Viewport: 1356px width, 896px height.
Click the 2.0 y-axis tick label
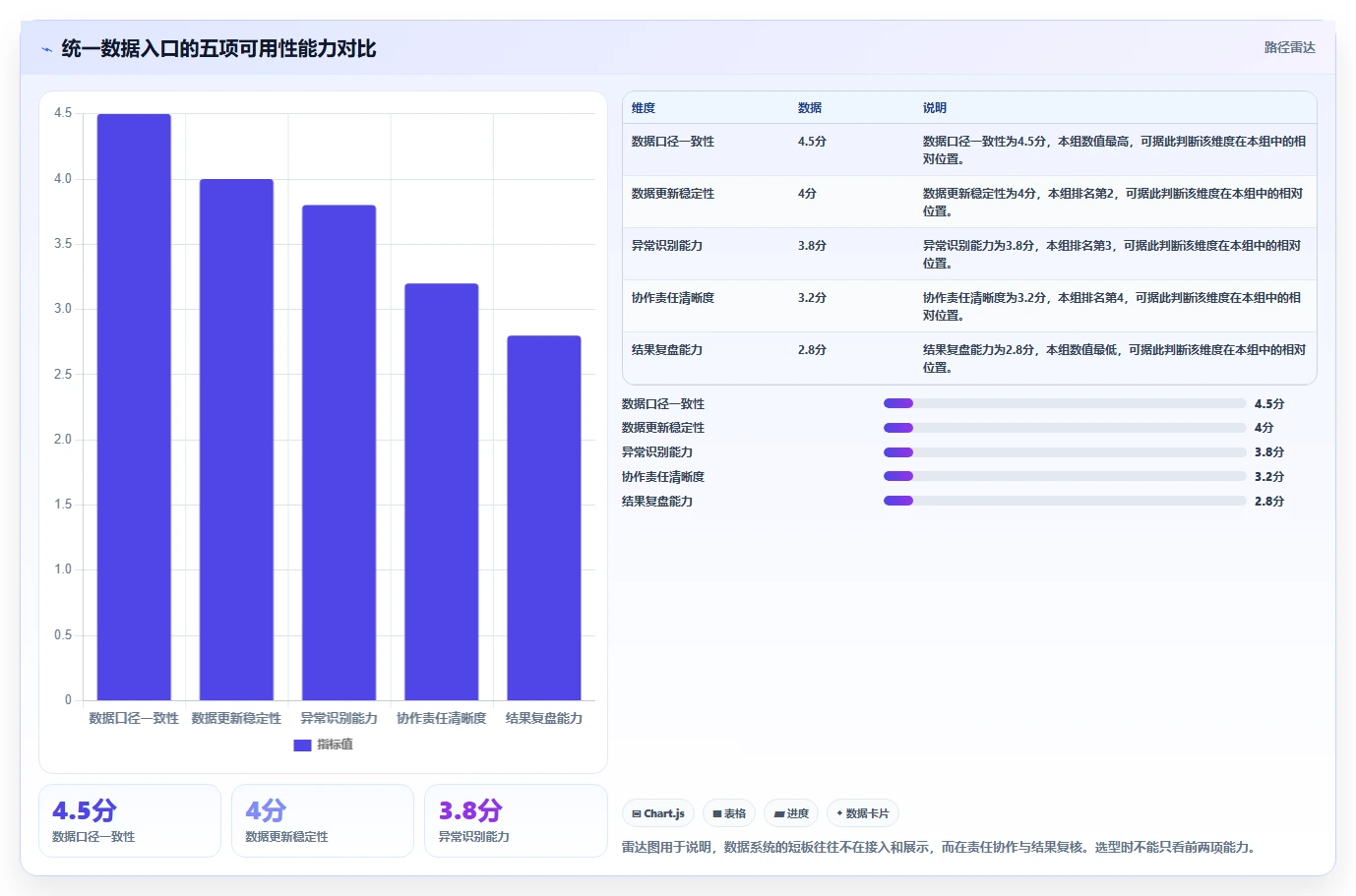click(x=63, y=440)
